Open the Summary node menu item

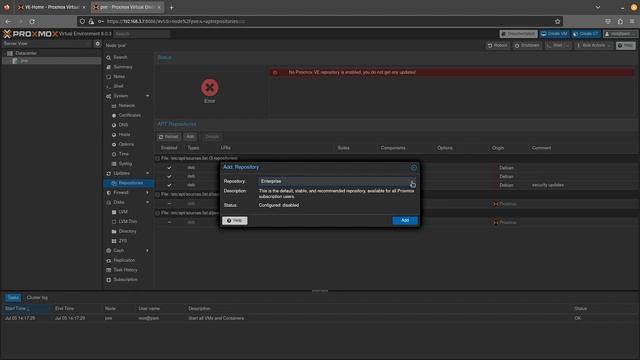pos(123,67)
